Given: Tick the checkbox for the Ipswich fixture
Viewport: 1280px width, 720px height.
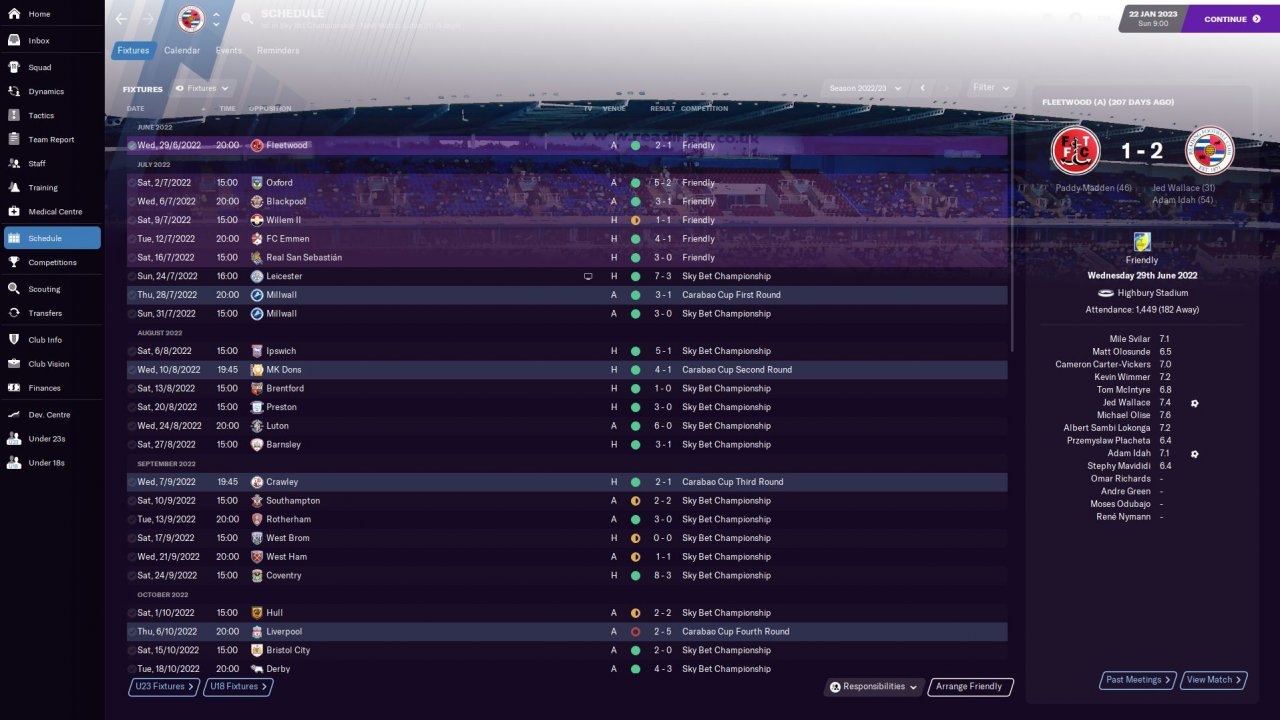Looking at the screenshot, I should pyautogui.click(x=132, y=352).
